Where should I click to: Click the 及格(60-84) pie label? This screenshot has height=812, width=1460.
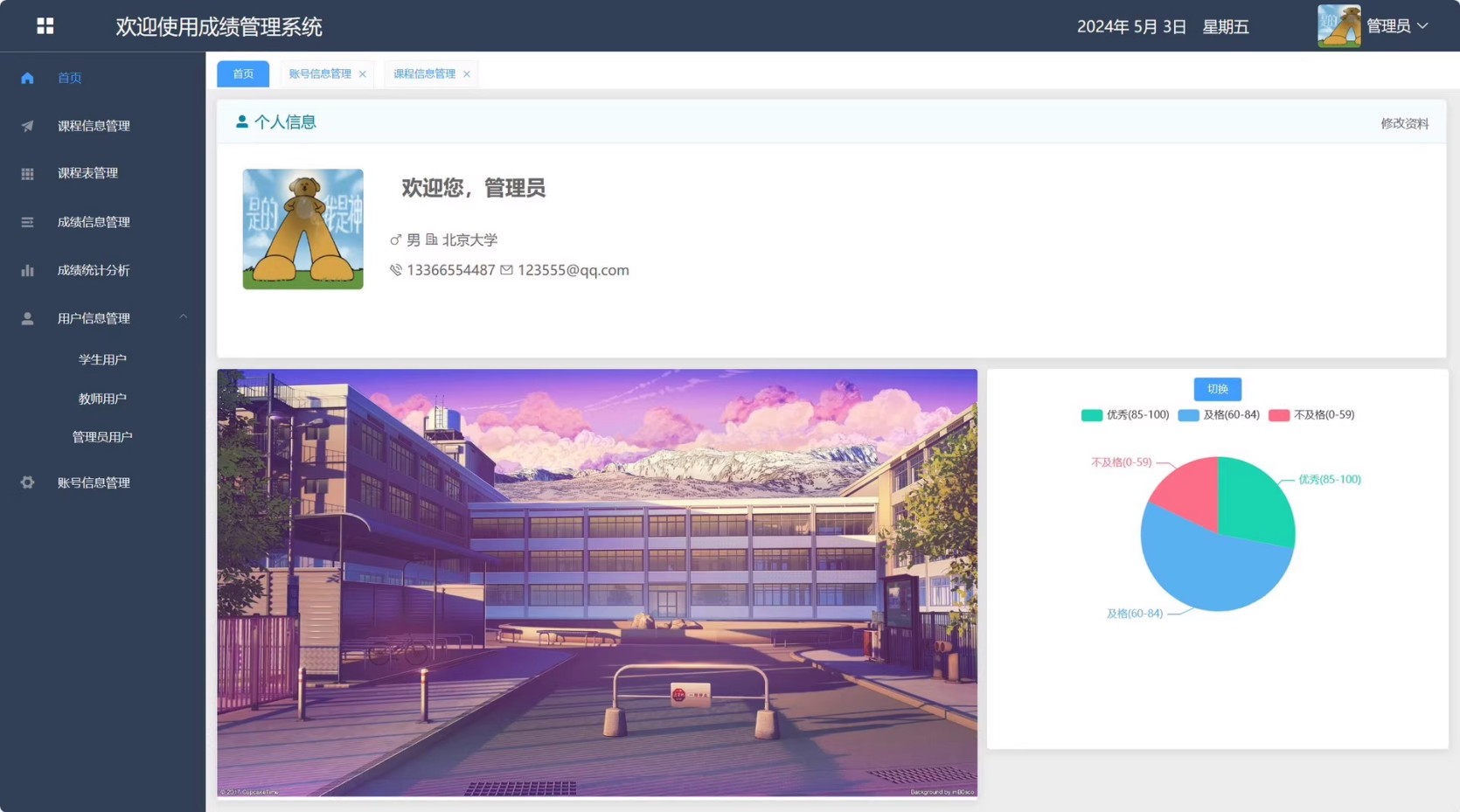pyautogui.click(x=1135, y=614)
